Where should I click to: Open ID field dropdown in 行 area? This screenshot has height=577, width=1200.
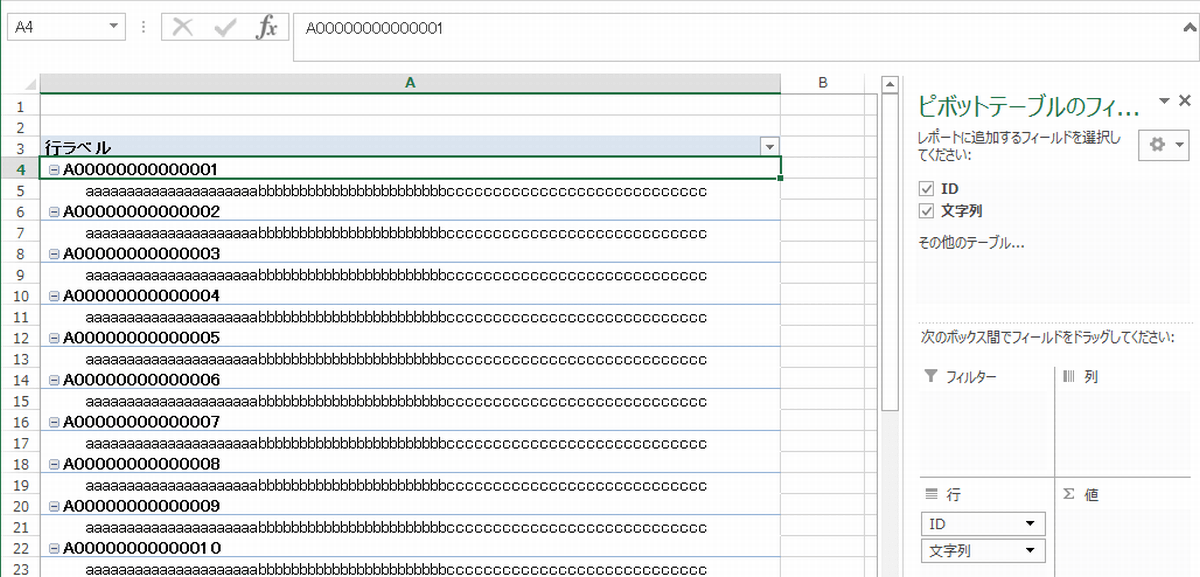(1029, 524)
